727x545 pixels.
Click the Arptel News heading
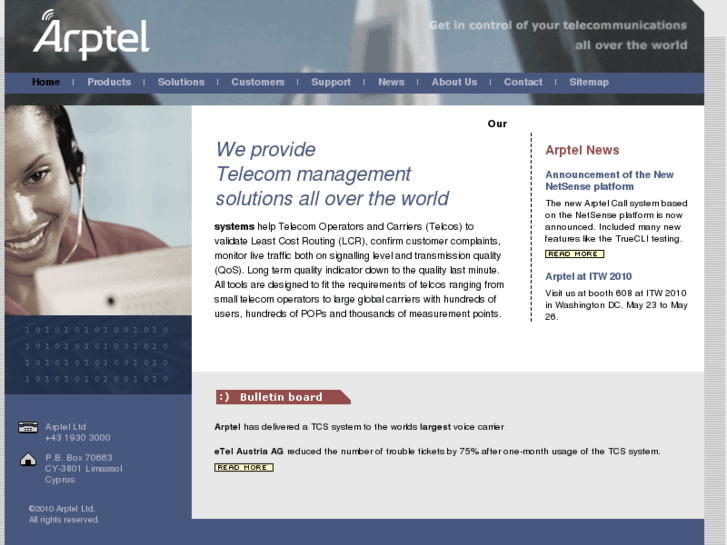582,150
